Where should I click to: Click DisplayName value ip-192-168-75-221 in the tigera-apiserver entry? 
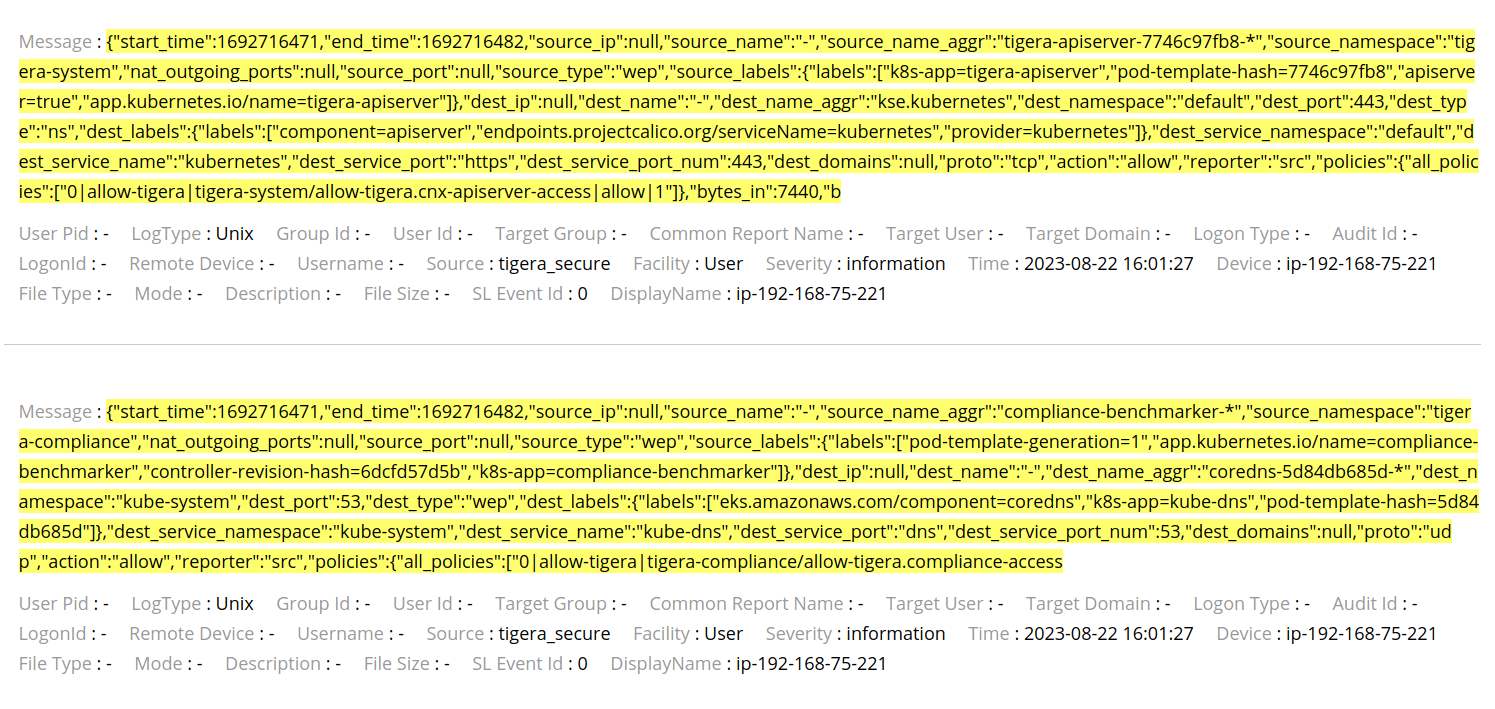811,294
